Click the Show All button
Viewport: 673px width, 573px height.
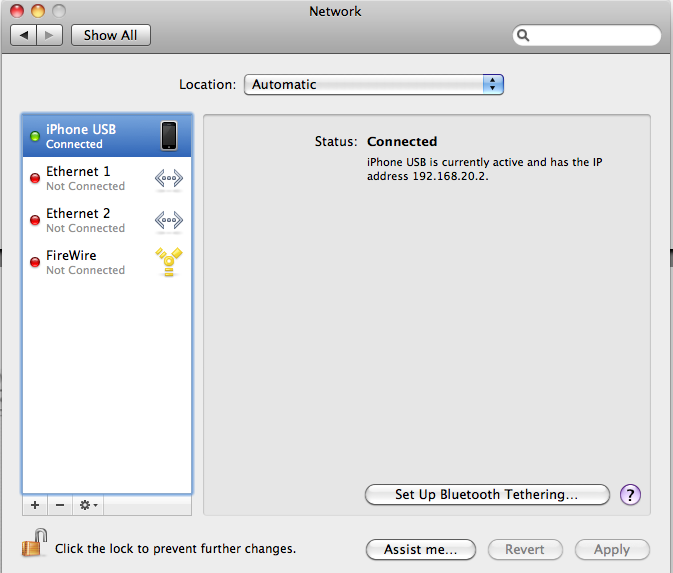click(110, 35)
